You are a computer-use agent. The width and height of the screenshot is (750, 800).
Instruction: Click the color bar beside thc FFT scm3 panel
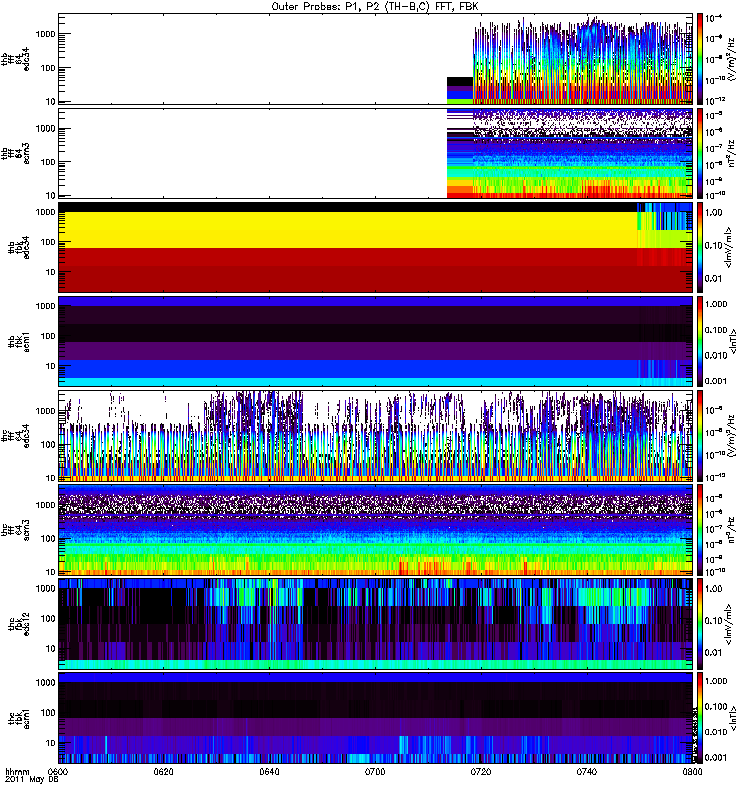[702, 529]
